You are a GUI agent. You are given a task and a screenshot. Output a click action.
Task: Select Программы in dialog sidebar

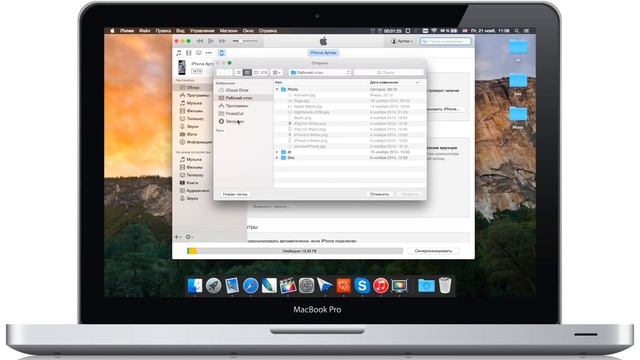point(233,106)
